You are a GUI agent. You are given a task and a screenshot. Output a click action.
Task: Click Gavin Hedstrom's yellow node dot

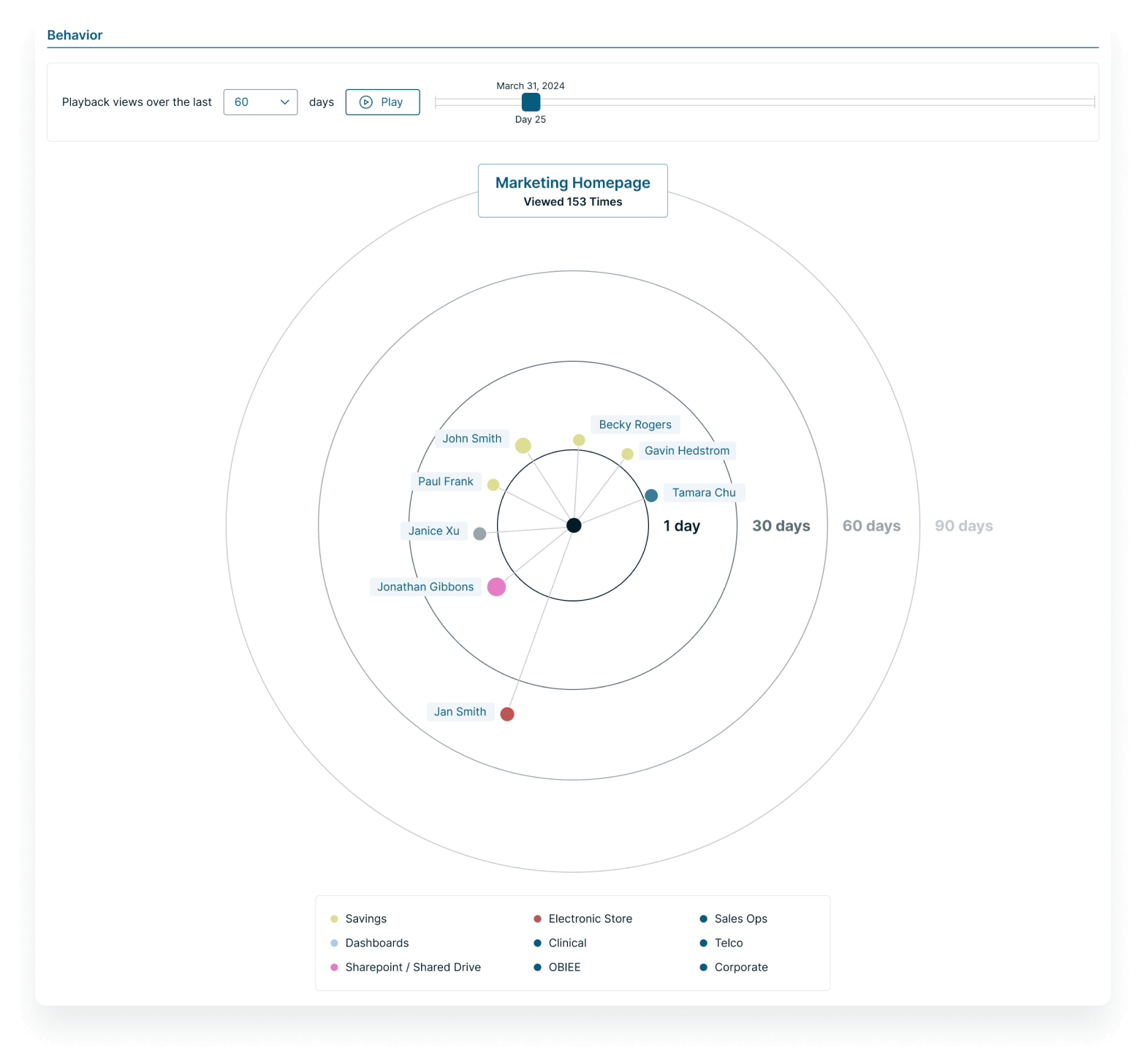pos(627,454)
